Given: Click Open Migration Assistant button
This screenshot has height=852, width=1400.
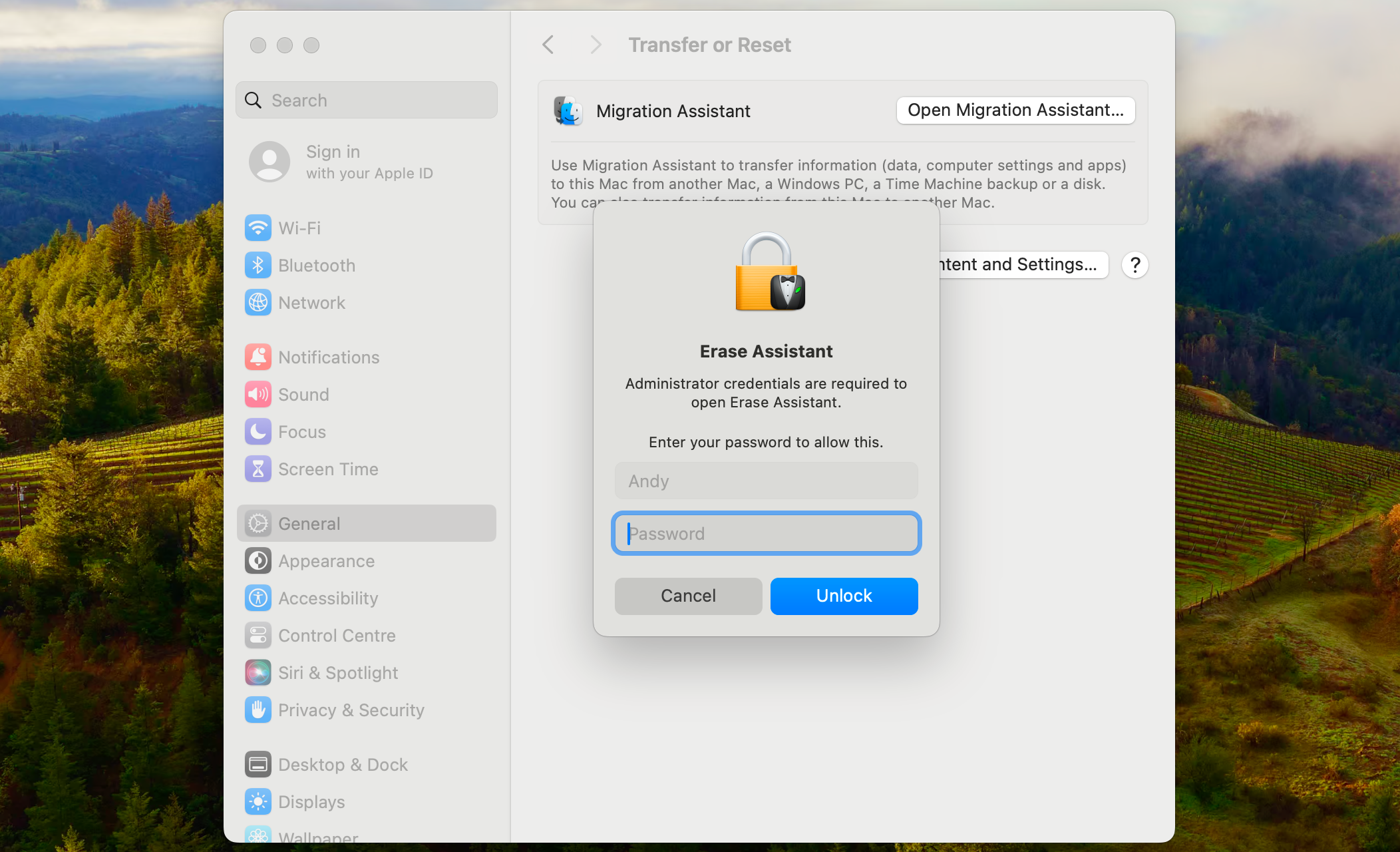Looking at the screenshot, I should 1015,110.
